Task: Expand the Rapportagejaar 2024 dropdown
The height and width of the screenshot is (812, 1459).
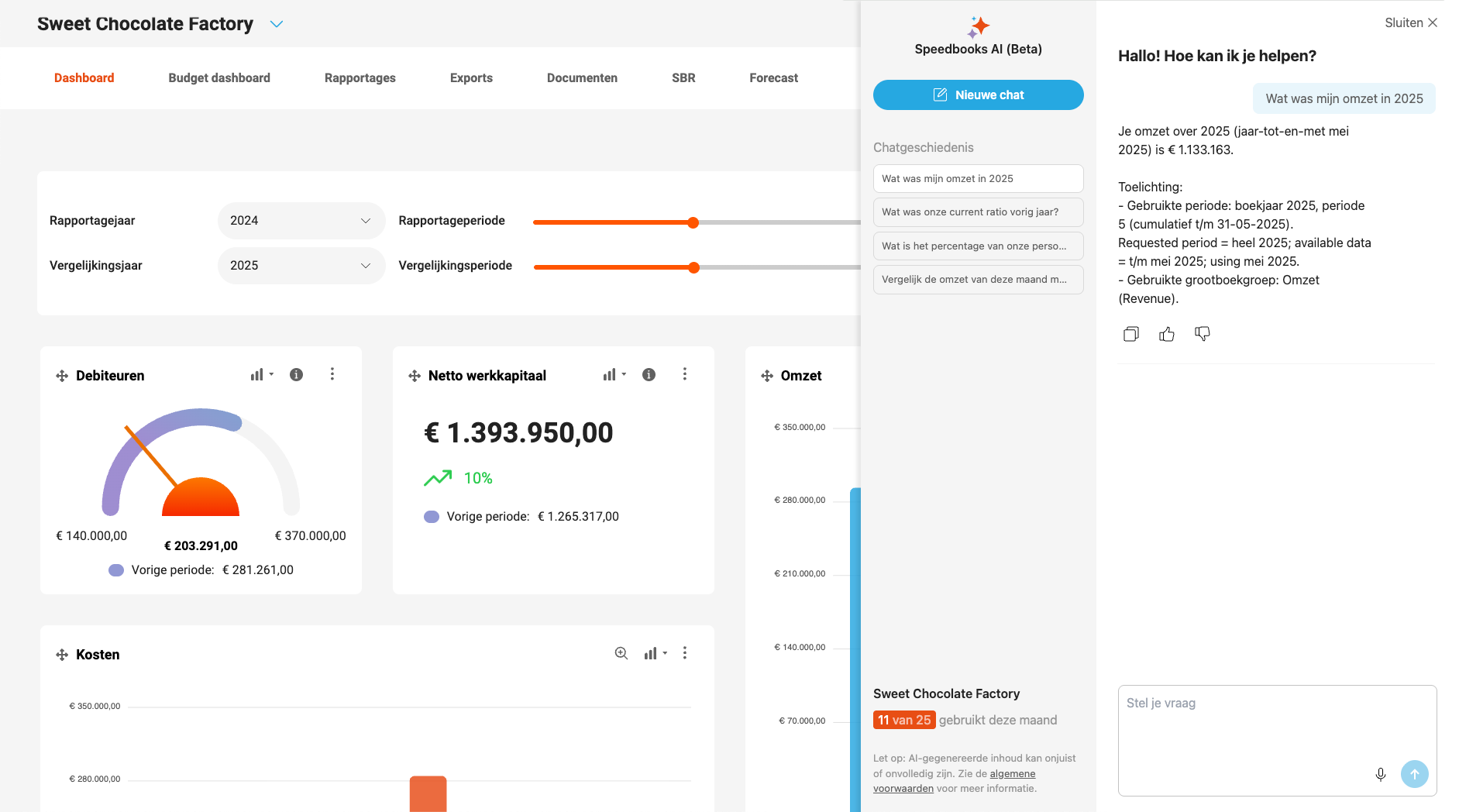Action: [301, 221]
